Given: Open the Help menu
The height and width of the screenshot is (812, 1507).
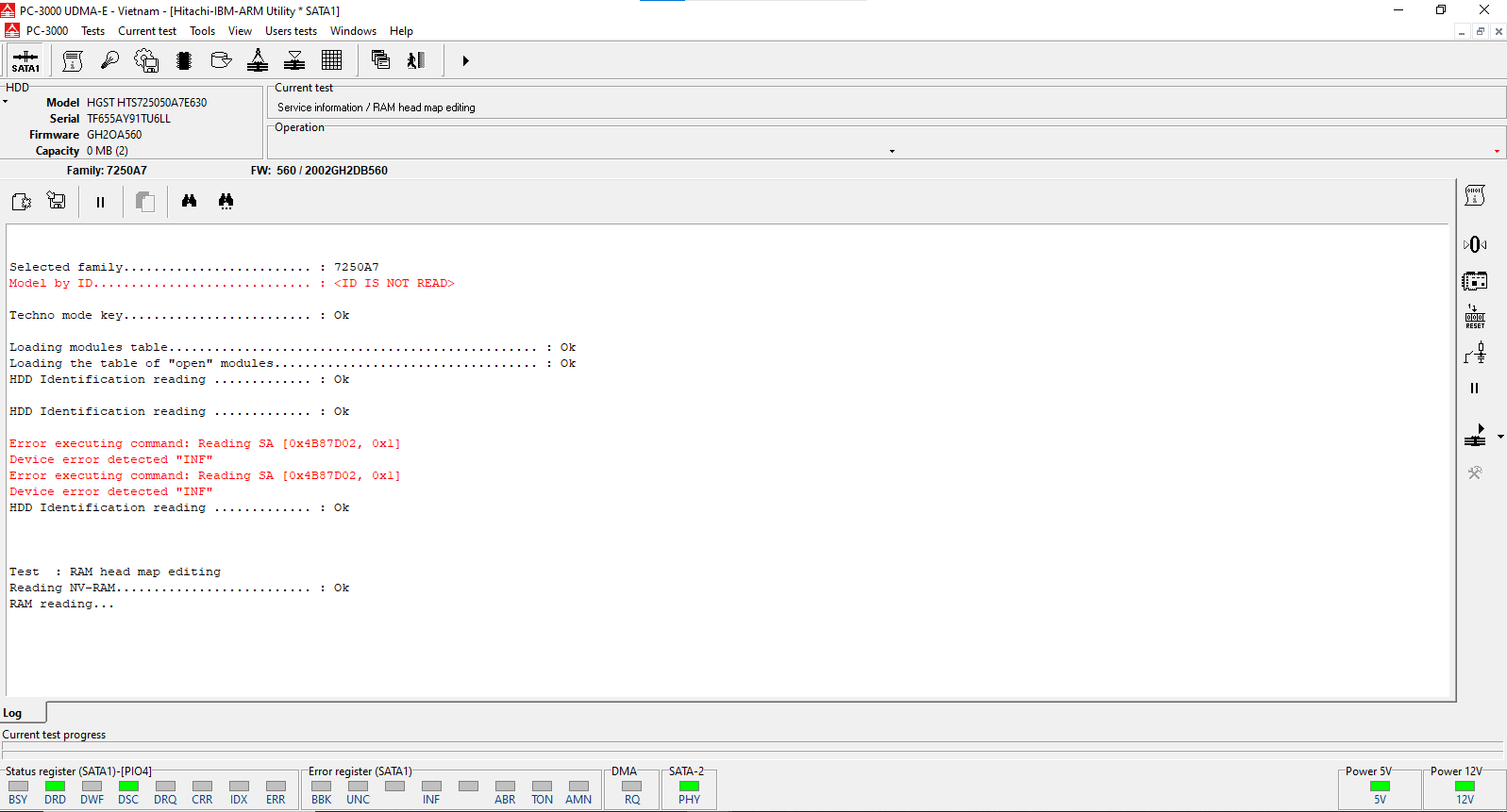Looking at the screenshot, I should pos(402,31).
